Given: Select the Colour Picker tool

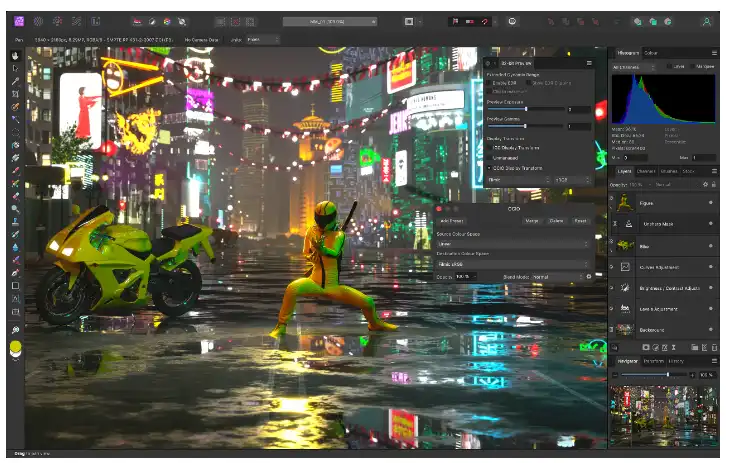Looking at the screenshot, I should [x=15, y=81].
